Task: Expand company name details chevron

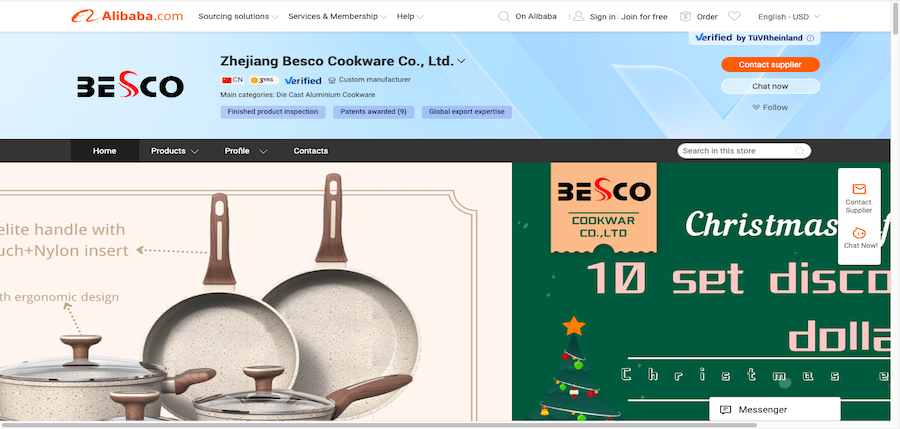Action: click(x=461, y=61)
